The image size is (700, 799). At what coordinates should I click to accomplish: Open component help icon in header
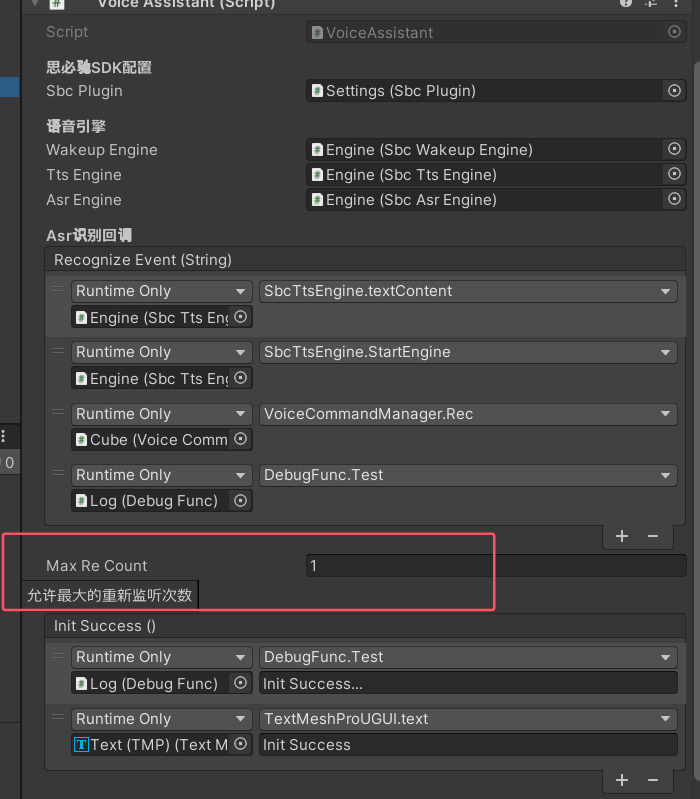626,3
